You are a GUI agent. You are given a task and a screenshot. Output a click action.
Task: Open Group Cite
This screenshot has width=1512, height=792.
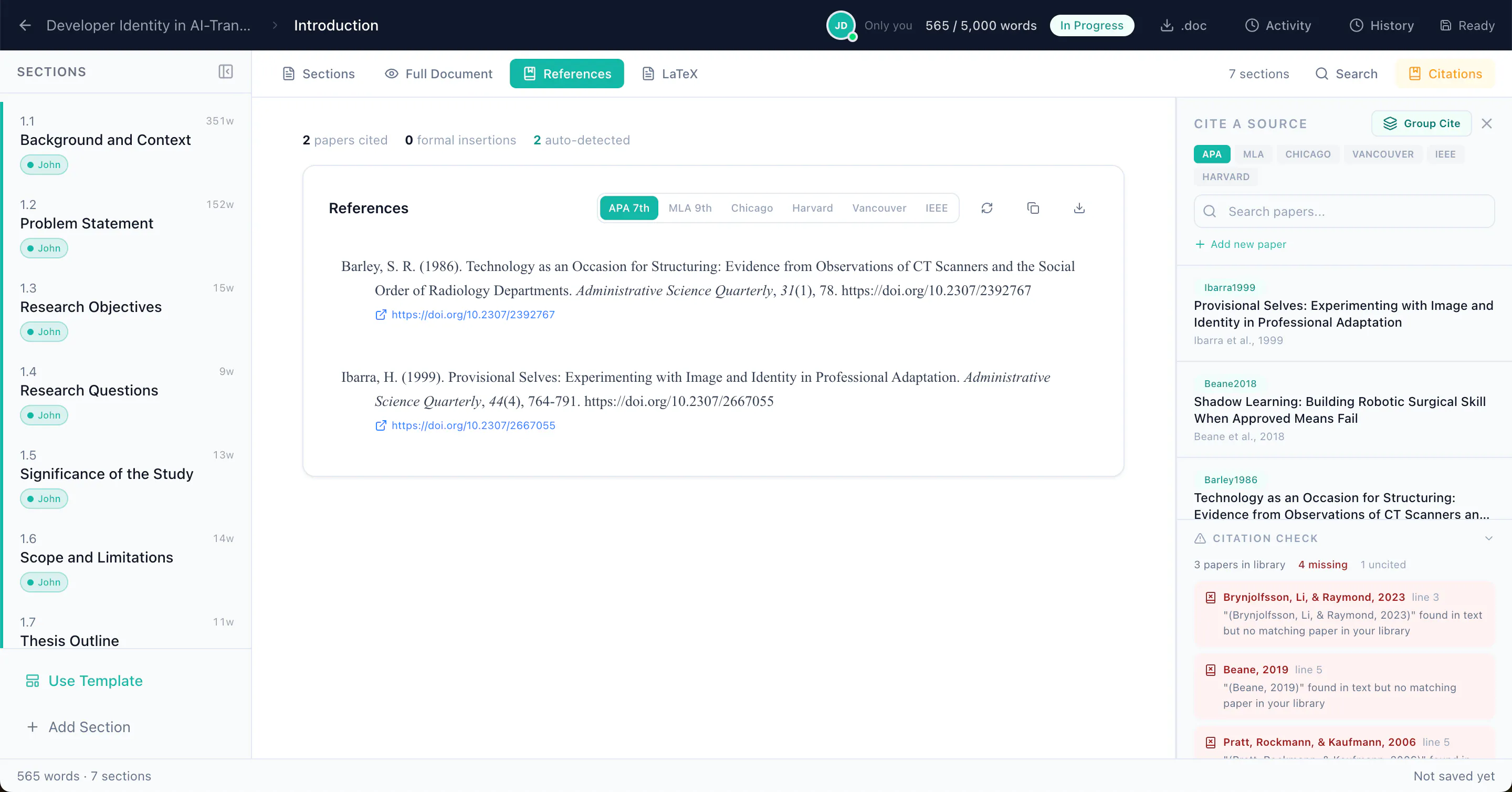tap(1421, 123)
